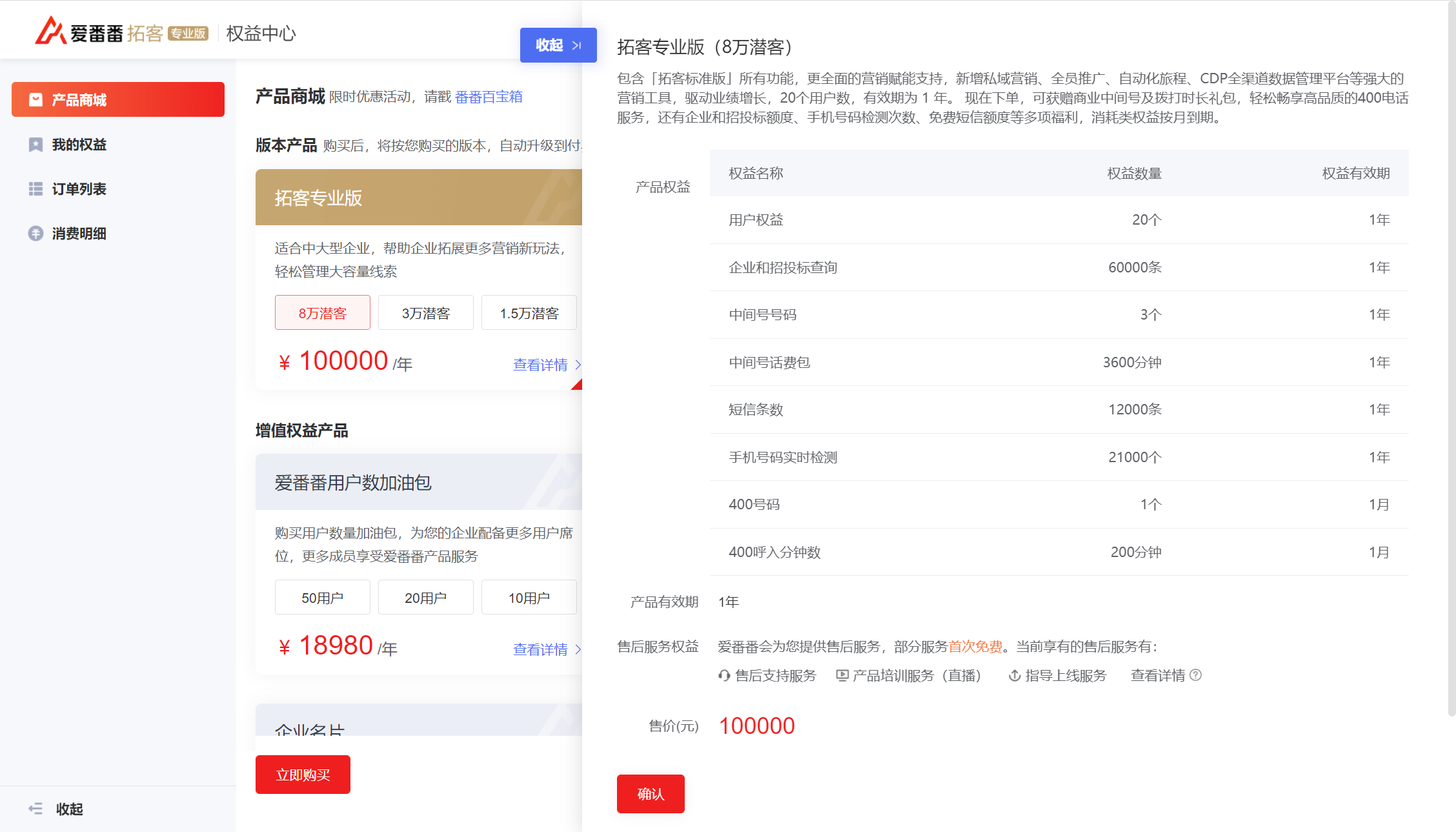Click the 手机号码实时检测 table row
The width and height of the screenshot is (1456, 832).
pos(1059,457)
